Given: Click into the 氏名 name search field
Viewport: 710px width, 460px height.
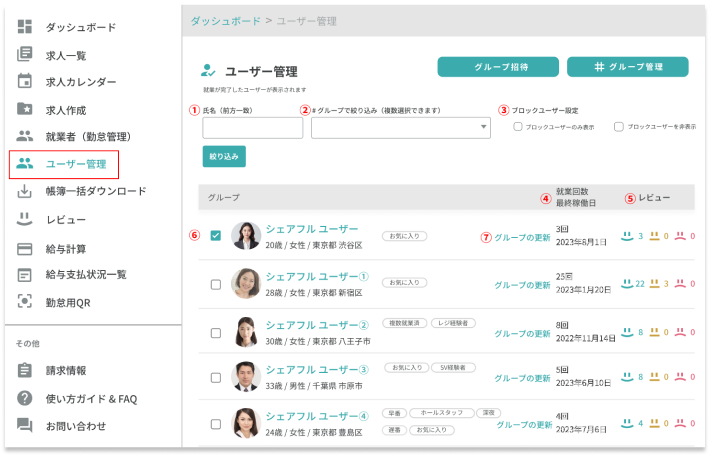Looking at the screenshot, I should click(252, 128).
